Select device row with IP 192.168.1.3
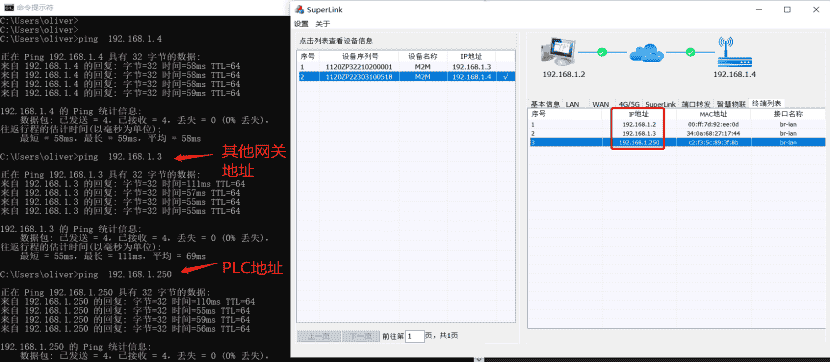The image size is (831, 363). [x=405, y=67]
